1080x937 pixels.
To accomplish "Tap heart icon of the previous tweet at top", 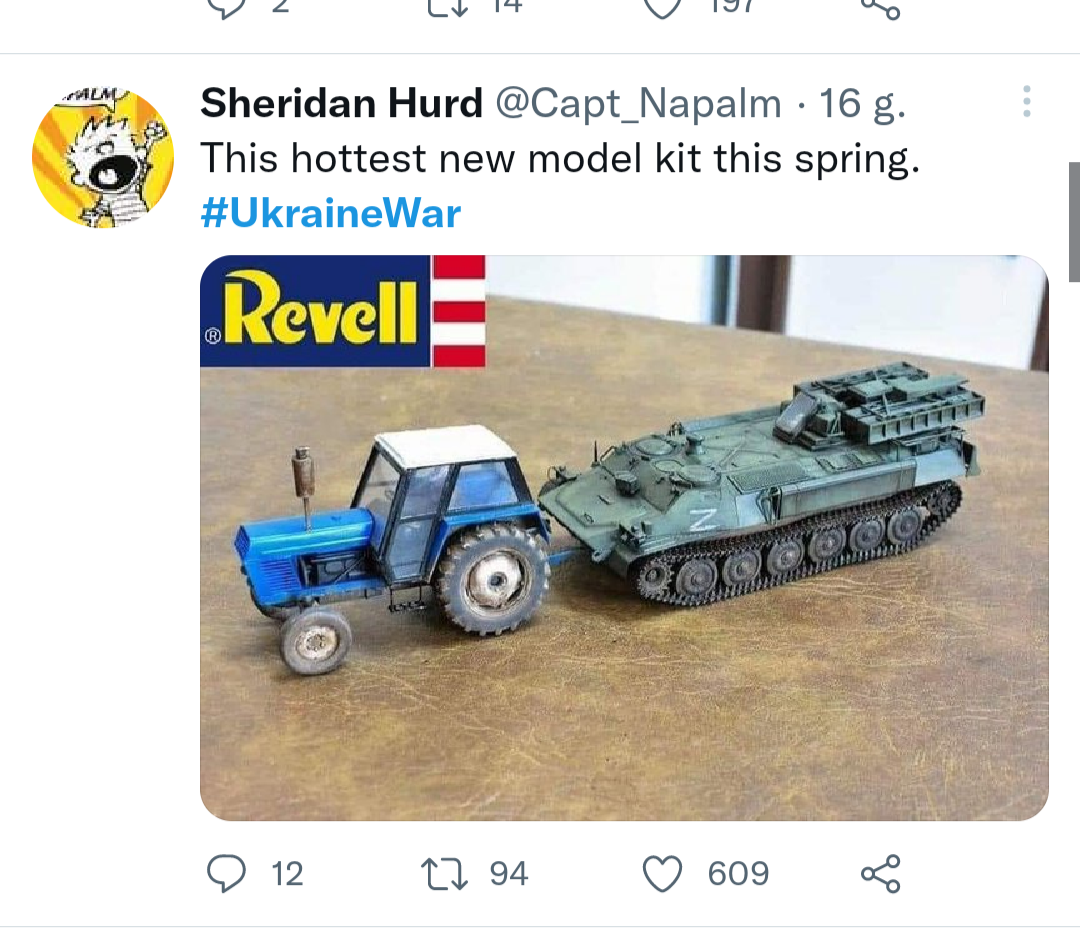I will (x=661, y=8).
